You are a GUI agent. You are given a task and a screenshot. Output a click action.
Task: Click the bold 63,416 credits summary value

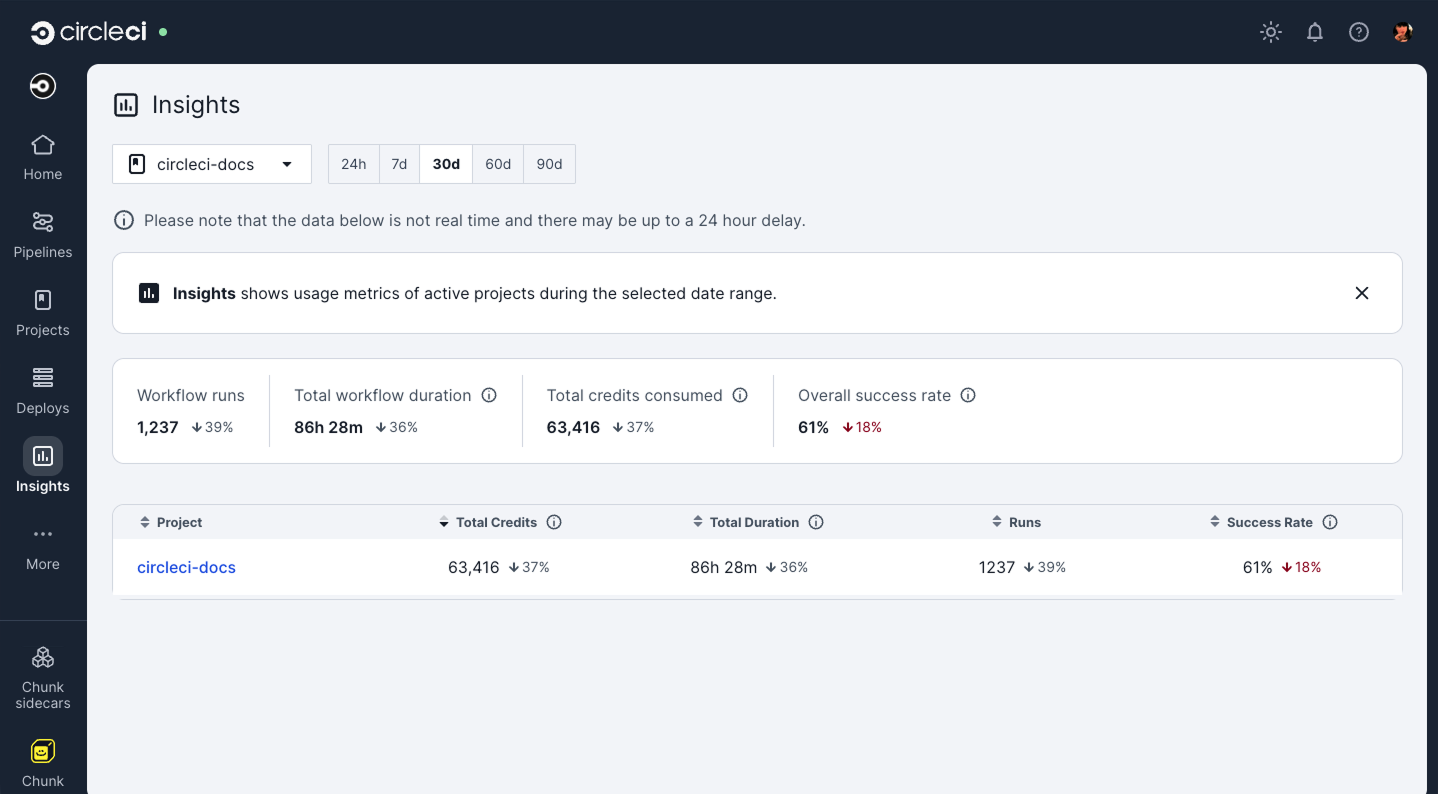[x=573, y=427]
